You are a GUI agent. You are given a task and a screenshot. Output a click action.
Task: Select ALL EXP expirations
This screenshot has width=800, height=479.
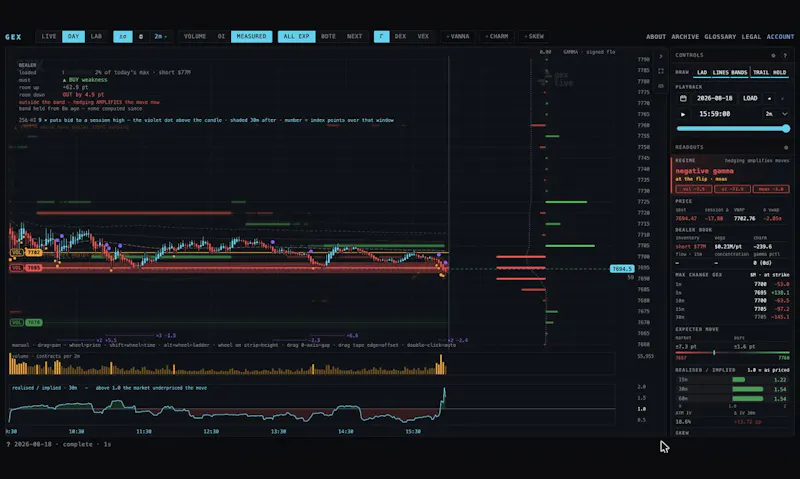(296, 36)
